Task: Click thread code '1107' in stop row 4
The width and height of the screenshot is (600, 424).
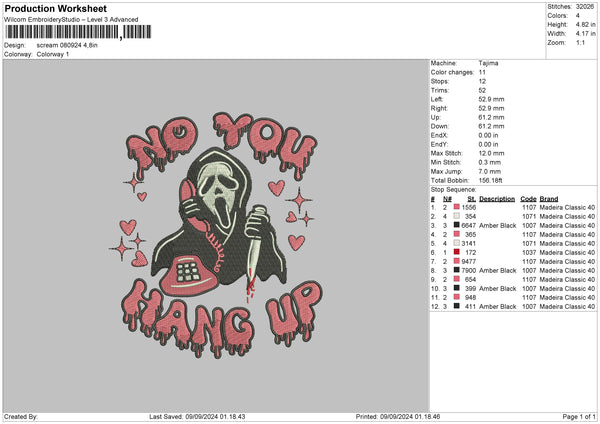Action: click(x=529, y=235)
